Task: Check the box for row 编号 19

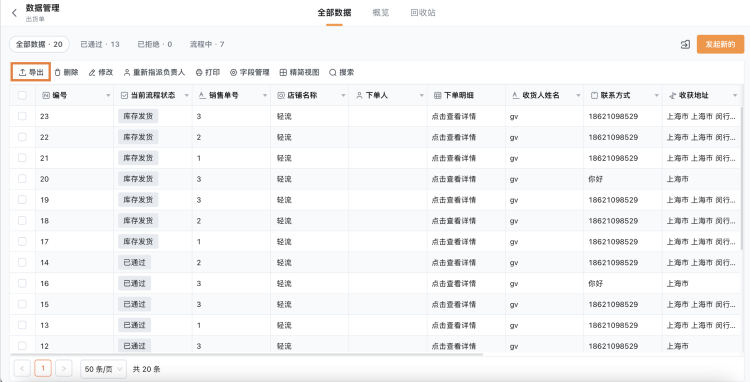Action: click(22, 200)
